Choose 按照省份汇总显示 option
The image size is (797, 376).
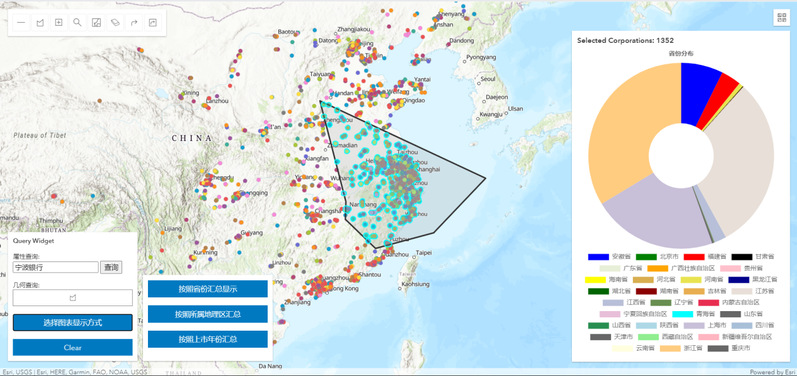click(x=207, y=289)
